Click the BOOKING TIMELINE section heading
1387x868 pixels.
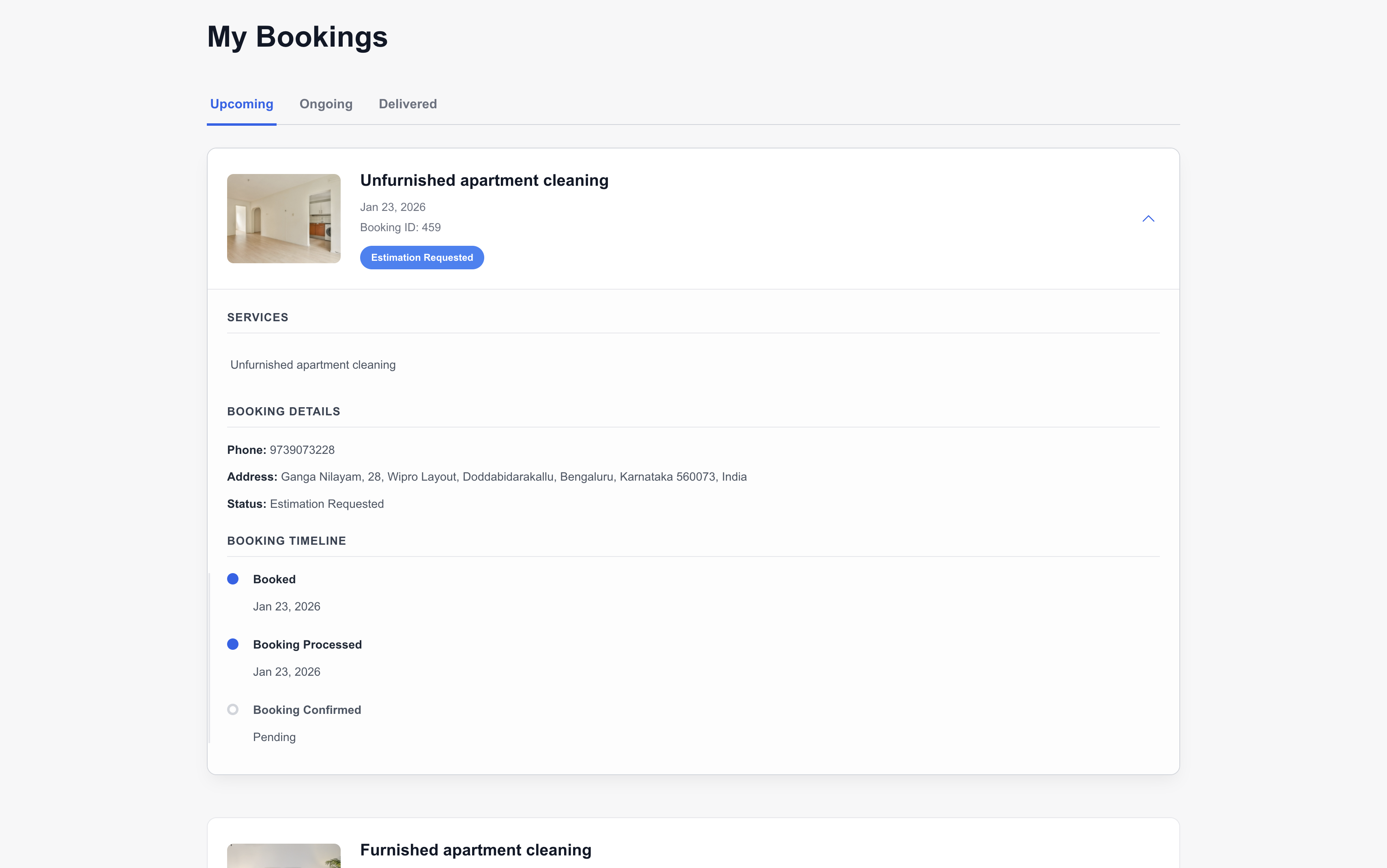point(286,541)
